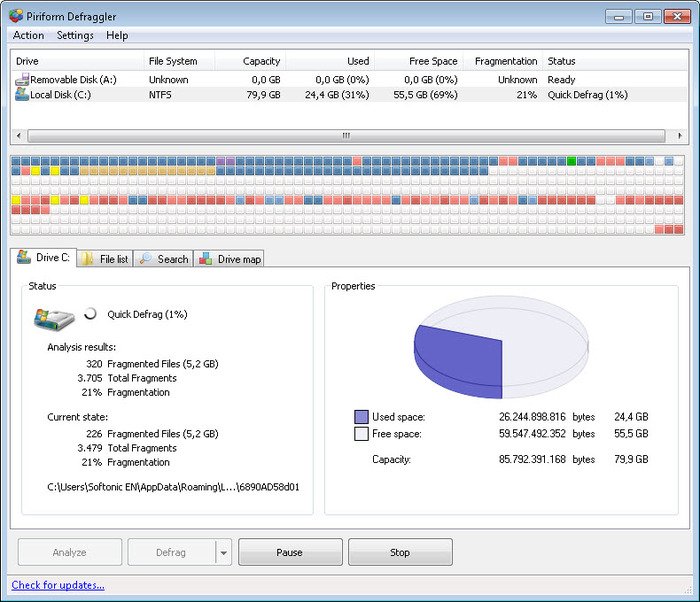
Task: Click the 3.705 Total Fragments line
Action: coord(127,378)
